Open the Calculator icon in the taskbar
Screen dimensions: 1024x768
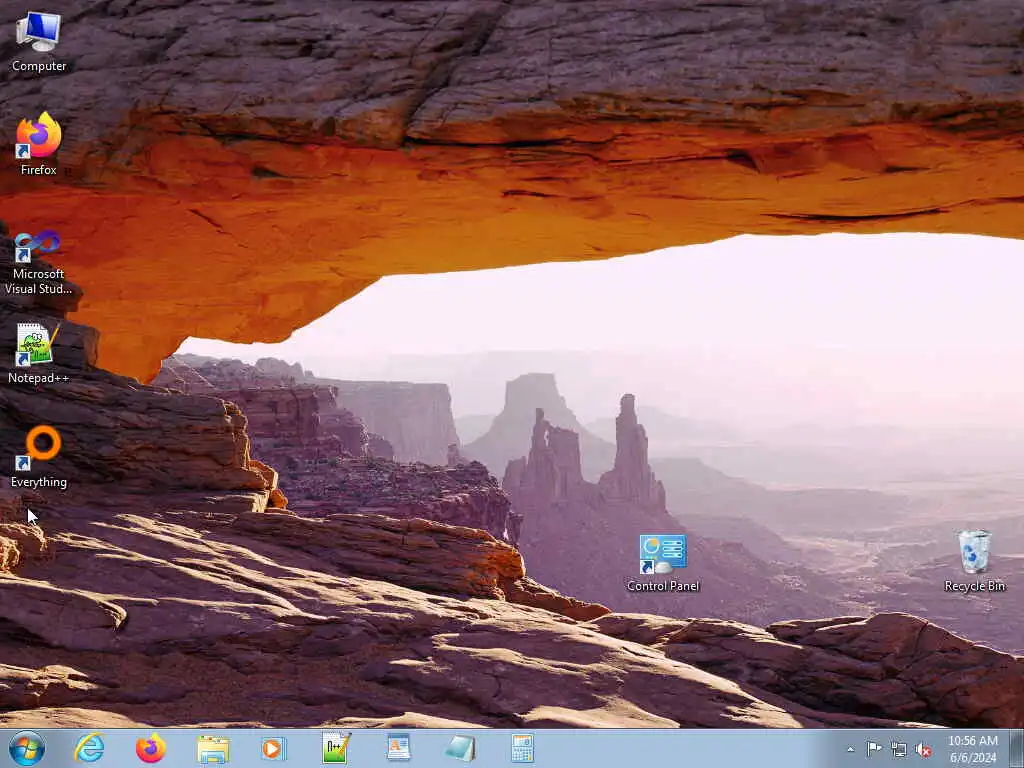522,748
